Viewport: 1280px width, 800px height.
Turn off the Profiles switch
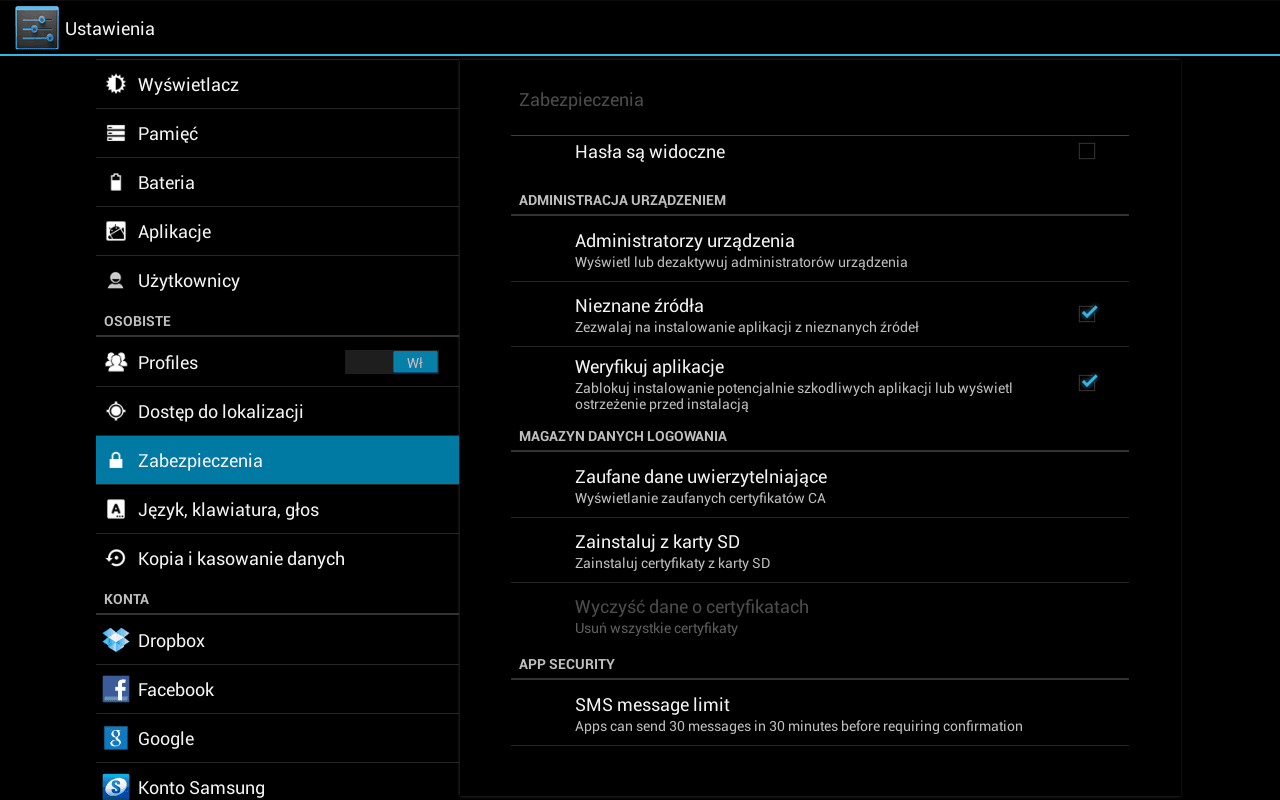click(x=391, y=362)
